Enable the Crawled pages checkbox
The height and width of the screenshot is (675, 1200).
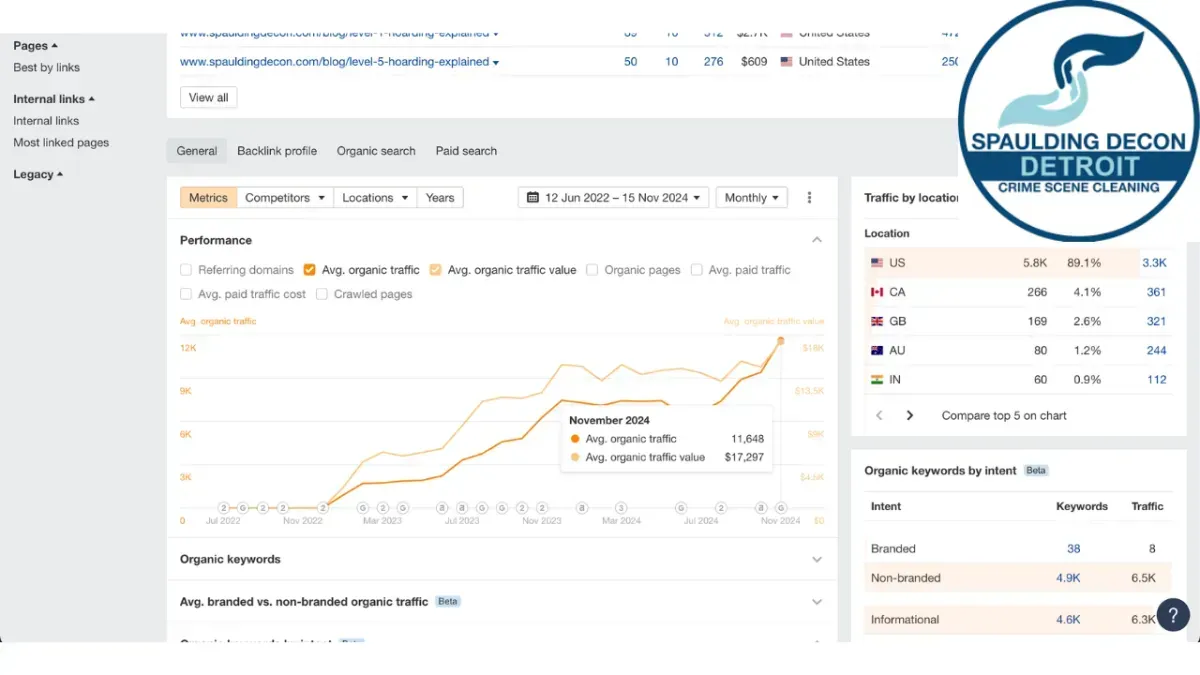(x=322, y=294)
